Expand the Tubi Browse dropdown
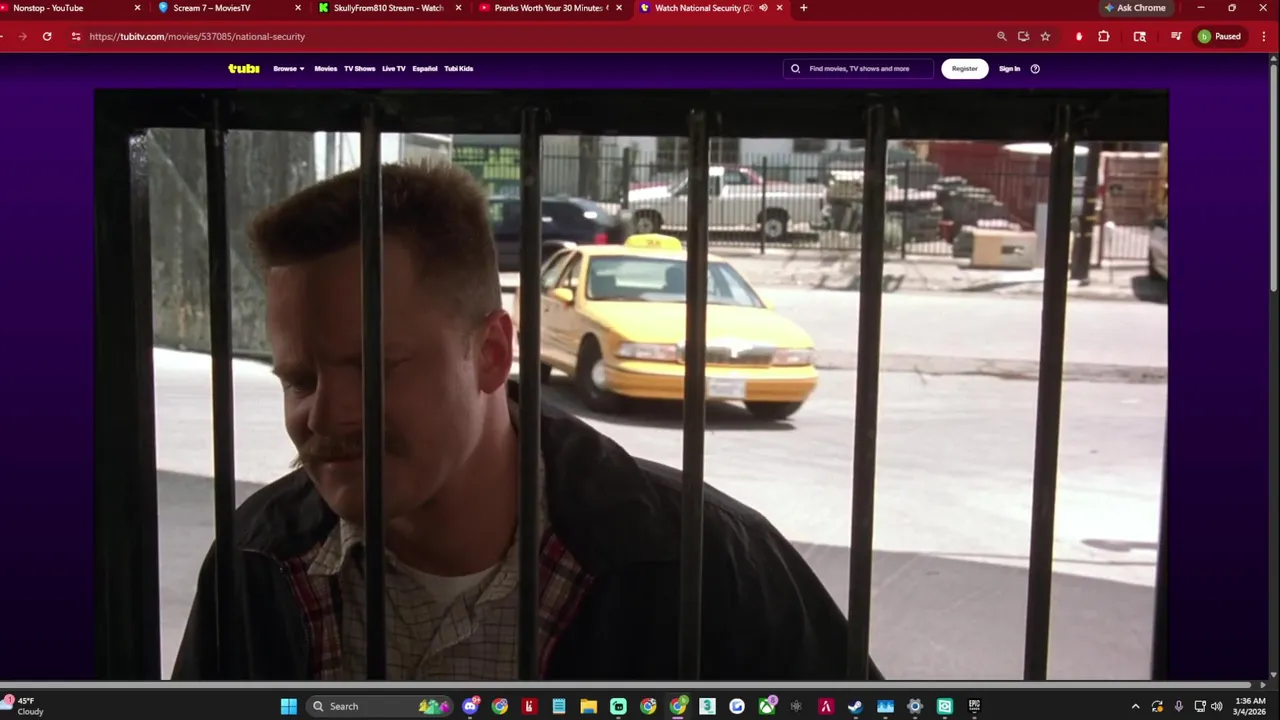Screen dimensions: 1280x720 click(289, 69)
